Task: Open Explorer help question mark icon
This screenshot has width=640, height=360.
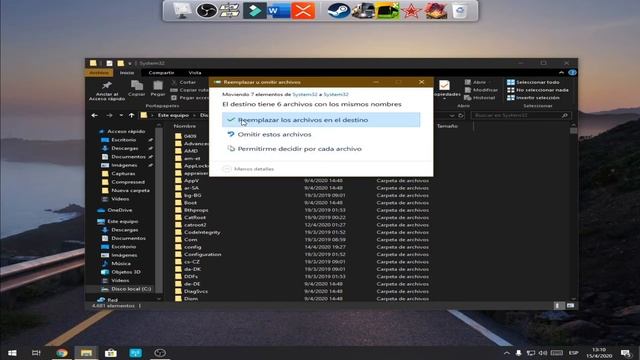Action: click(x=572, y=73)
